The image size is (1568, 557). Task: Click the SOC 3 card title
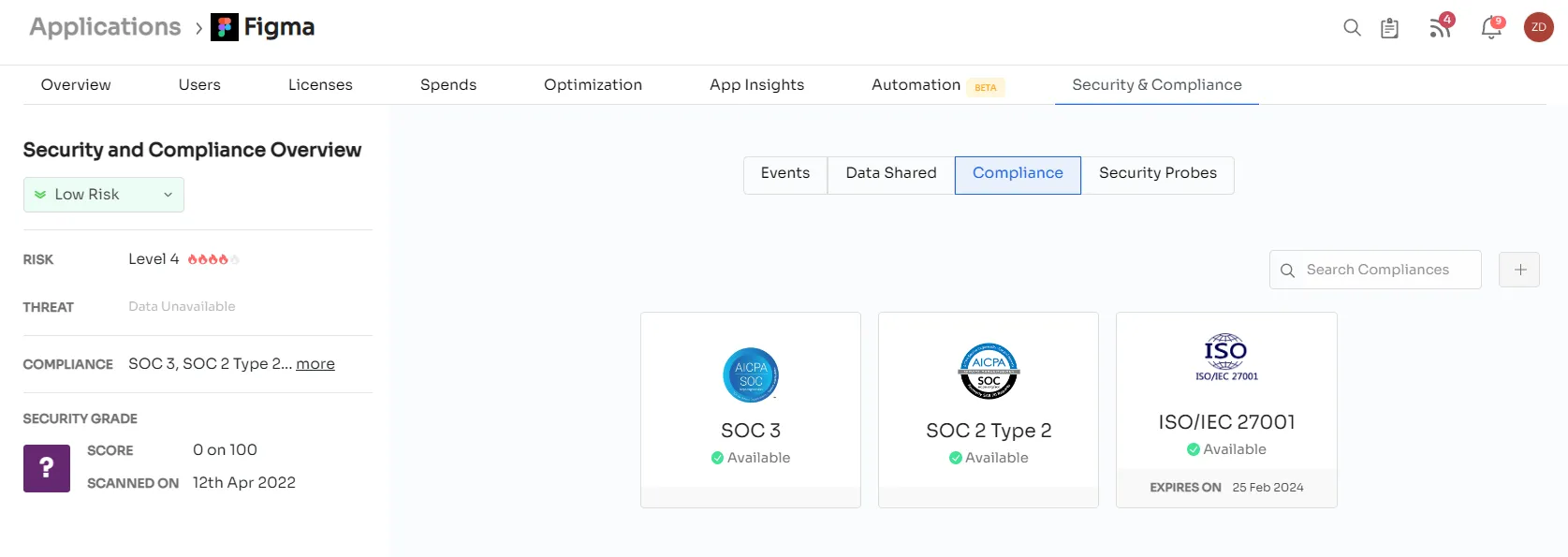pyautogui.click(x=751, y=431)
